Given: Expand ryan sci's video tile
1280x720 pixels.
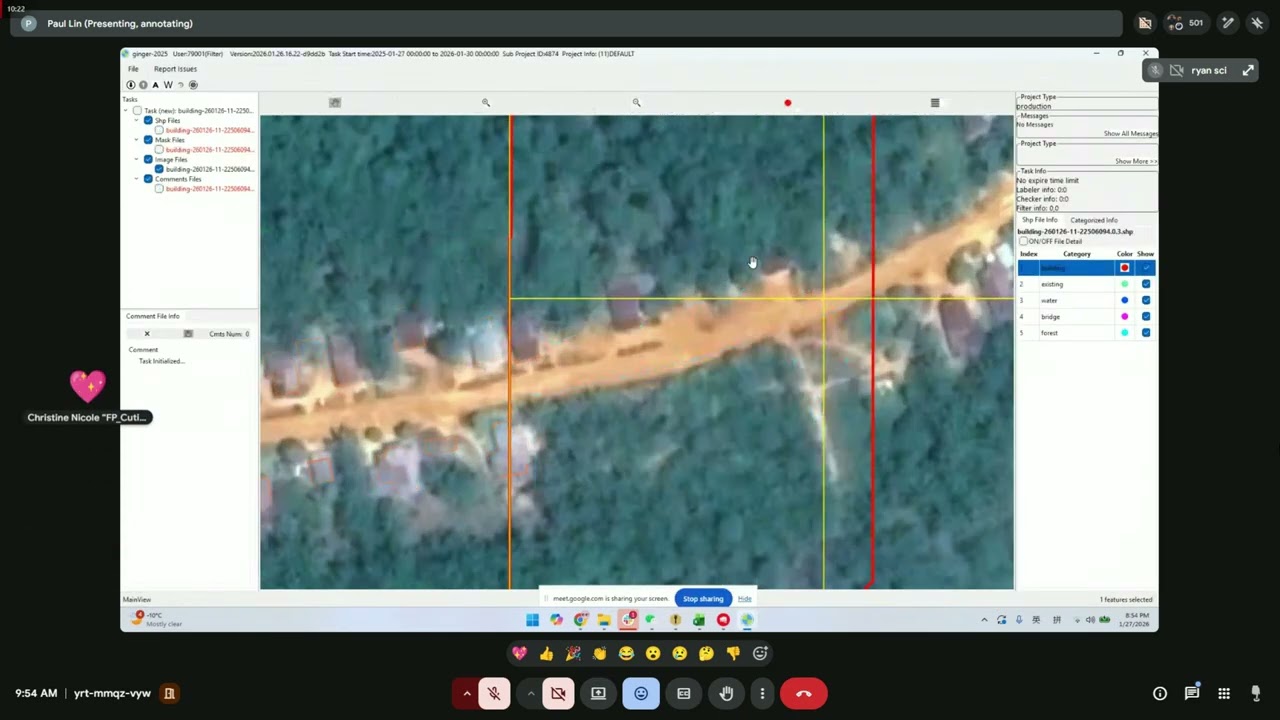Looking at the screenshot, I should 1248,70.
